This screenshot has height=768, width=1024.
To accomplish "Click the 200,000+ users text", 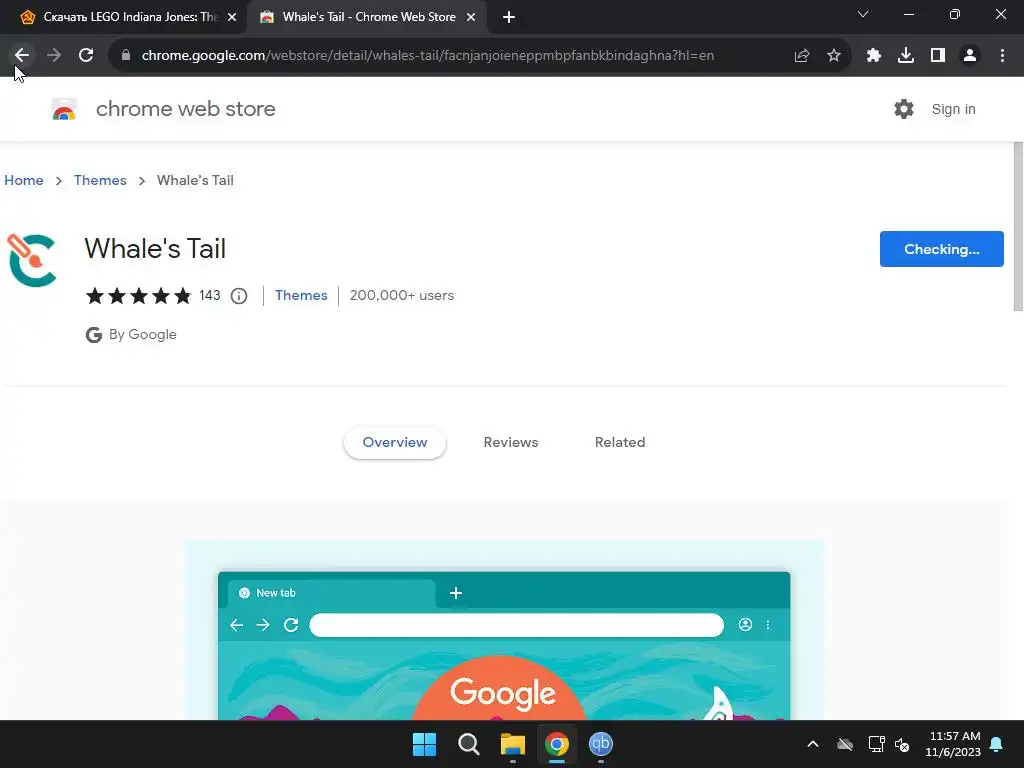I will (x=402, y=295).
